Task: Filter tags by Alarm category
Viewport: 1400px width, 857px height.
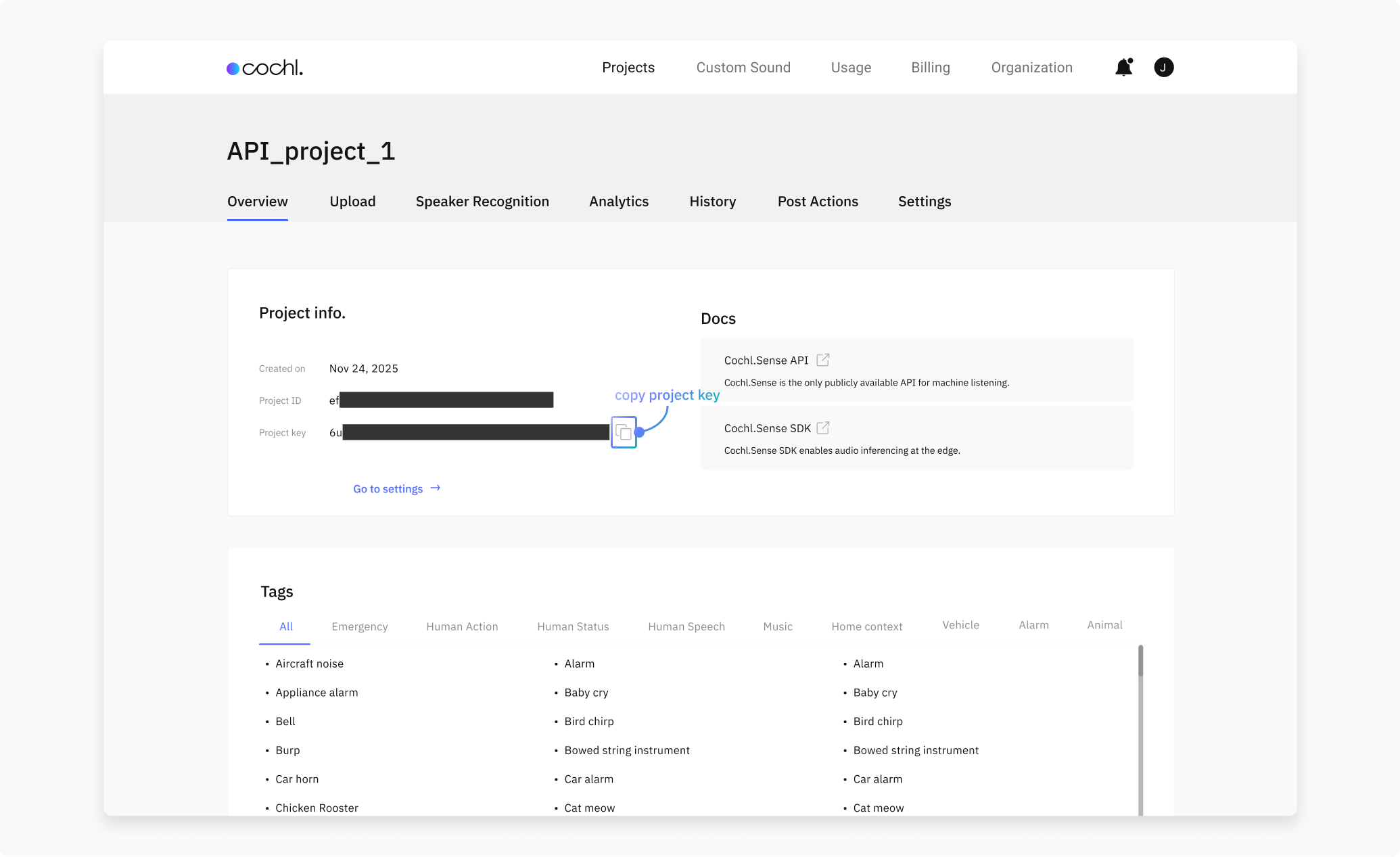Action: 1033,625
